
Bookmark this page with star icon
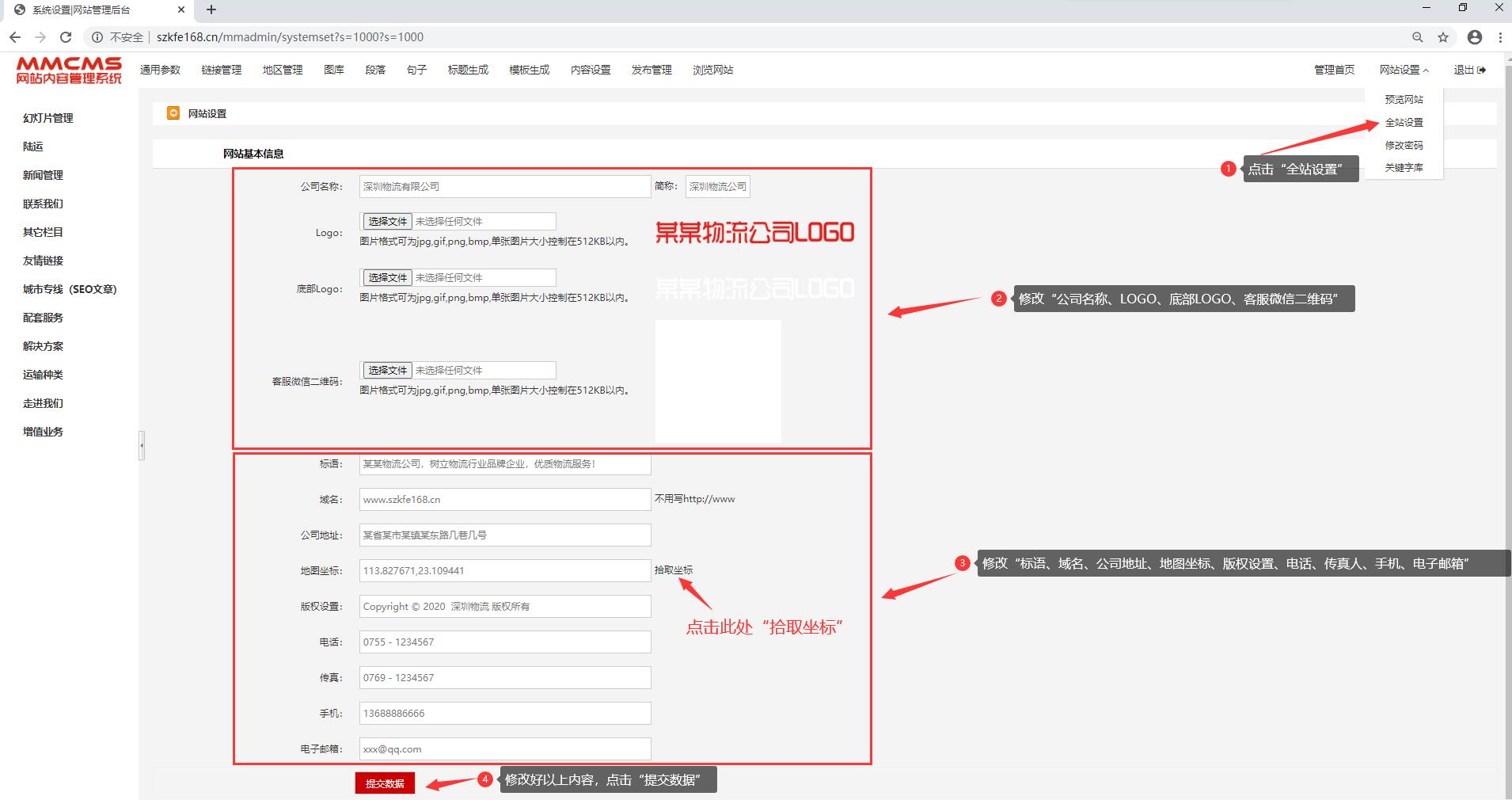1443,37
